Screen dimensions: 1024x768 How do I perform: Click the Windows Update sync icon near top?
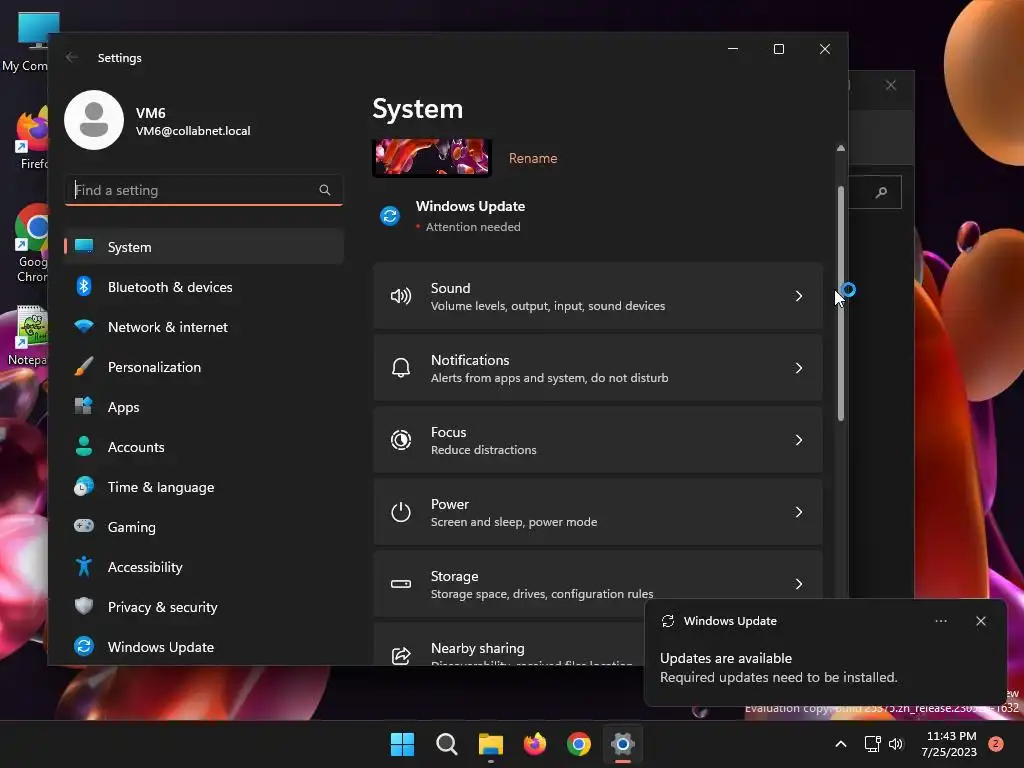(x=390, y=216)
